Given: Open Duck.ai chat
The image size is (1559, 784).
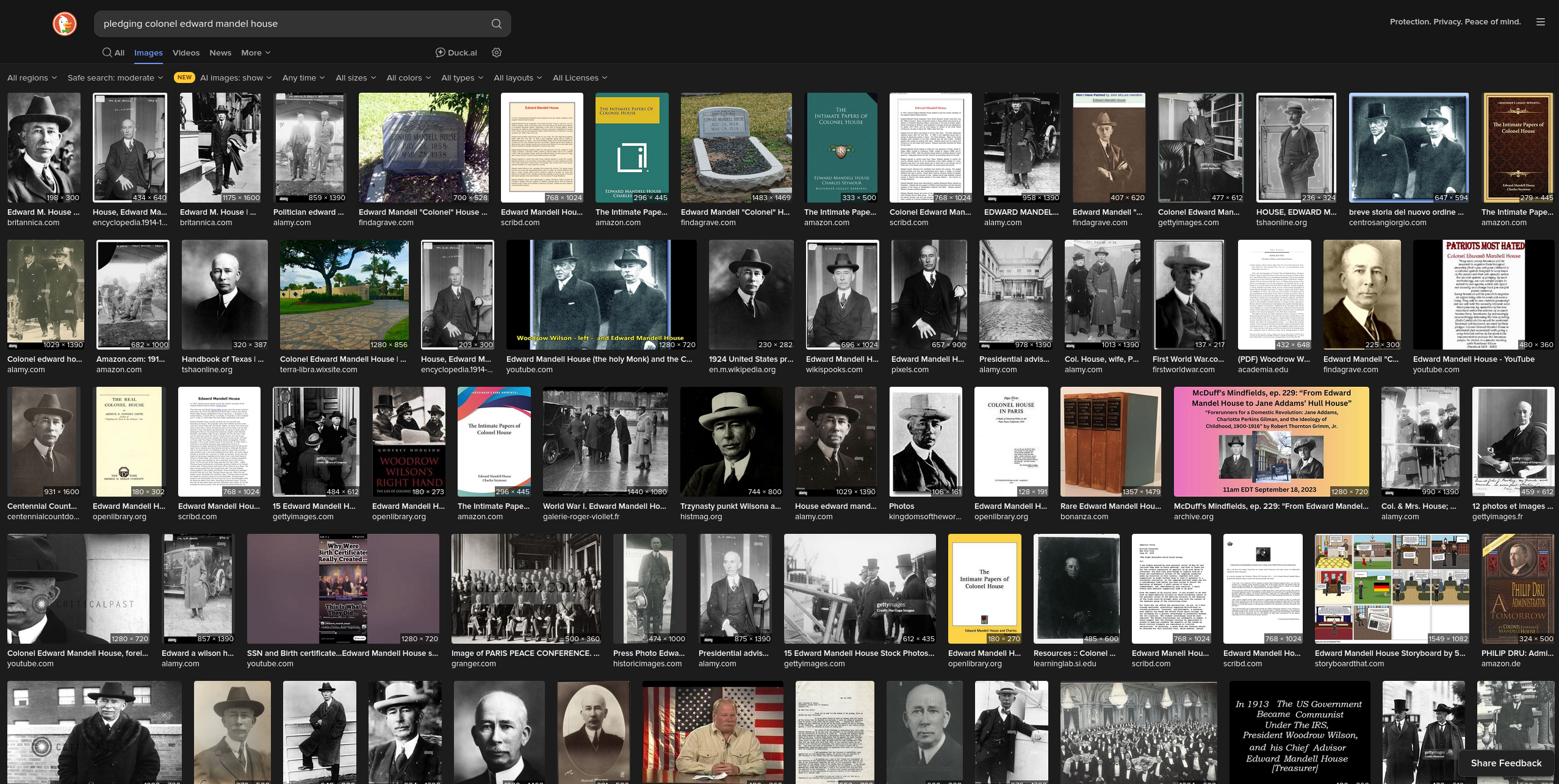Looking at the screenshot, I should (x=456, y=52).
